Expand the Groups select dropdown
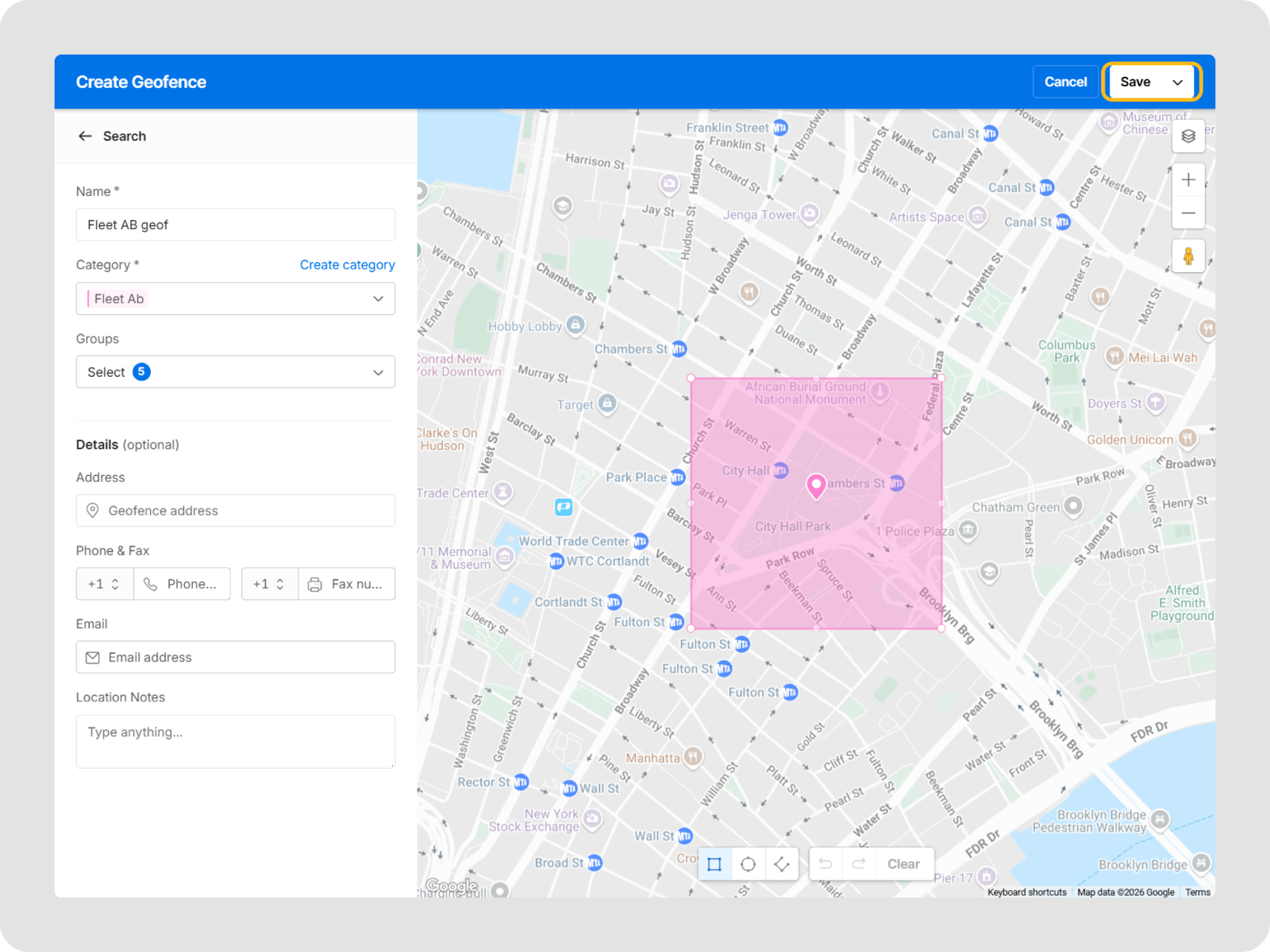 pos(235,372)
